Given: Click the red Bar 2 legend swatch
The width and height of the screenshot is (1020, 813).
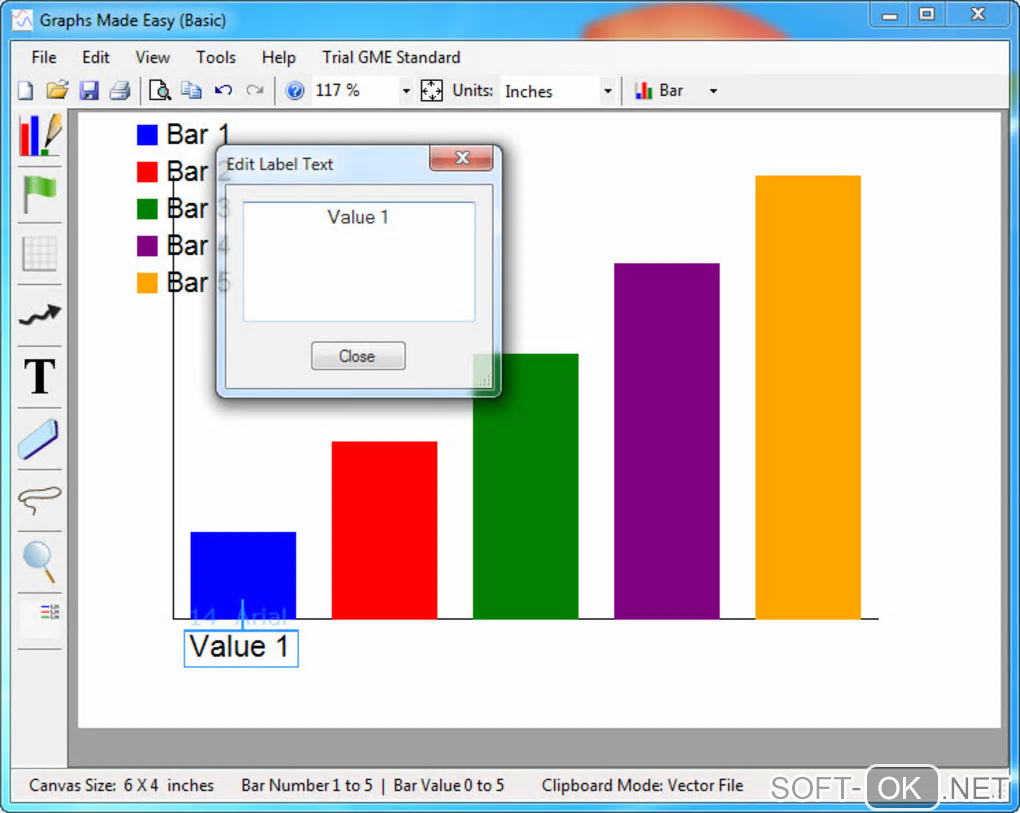Looking at the screenshot, I should (147, 172).
